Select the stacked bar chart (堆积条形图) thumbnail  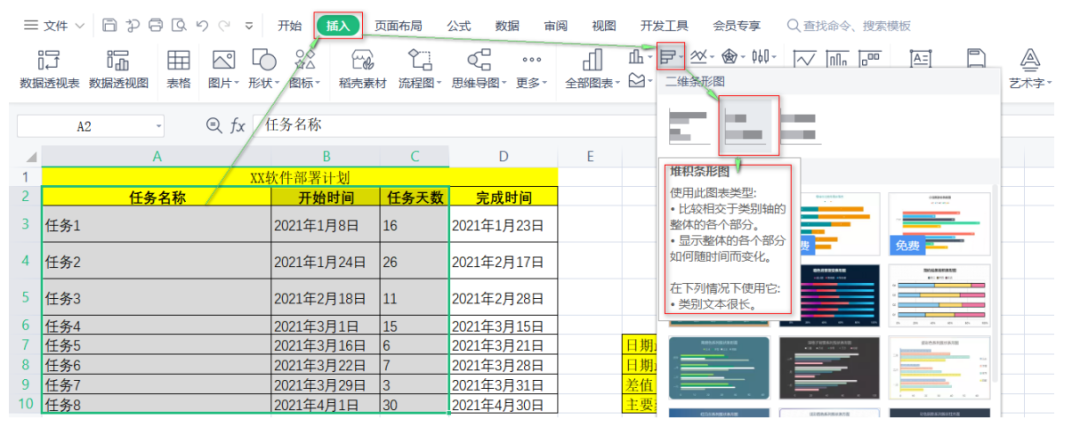click(x=749, y=125)
